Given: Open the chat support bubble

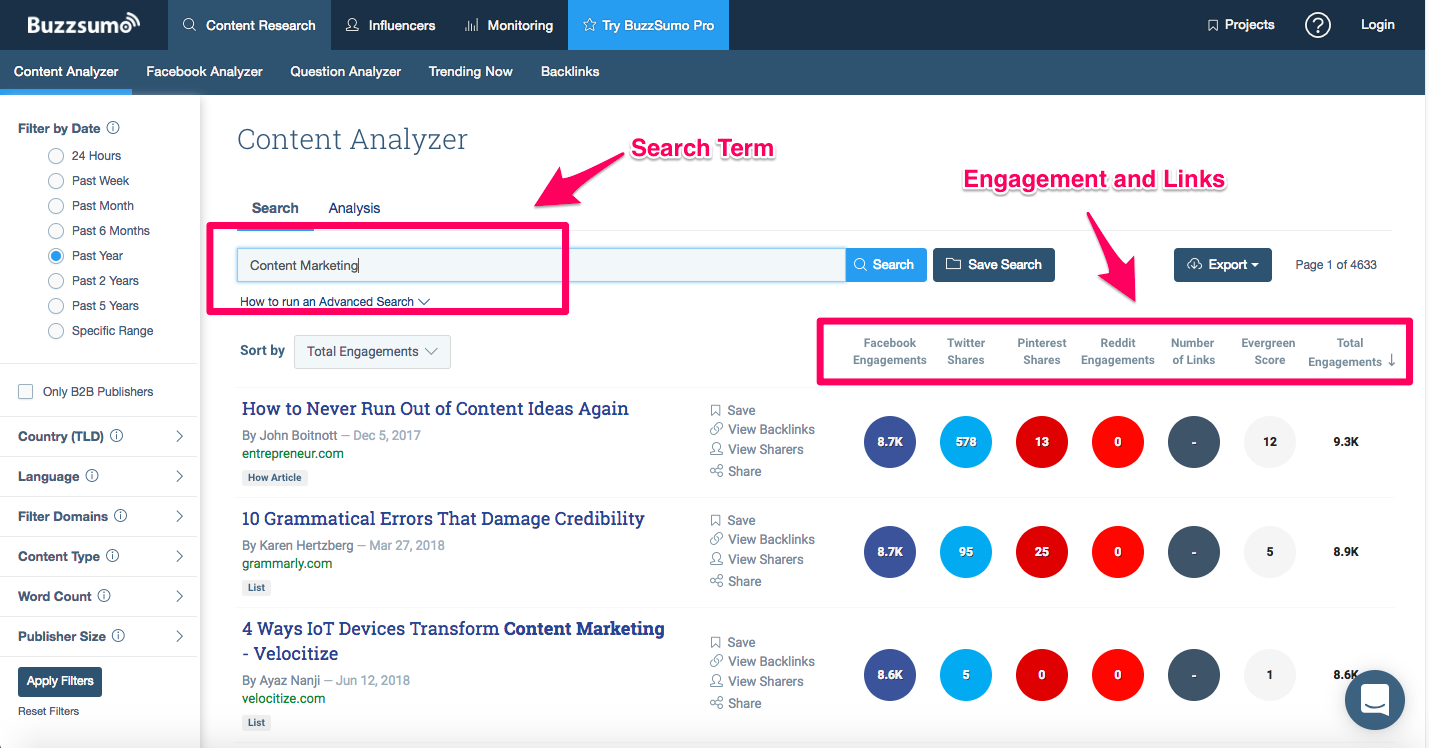Looking at the screenshot, I should click(1375, 699).
